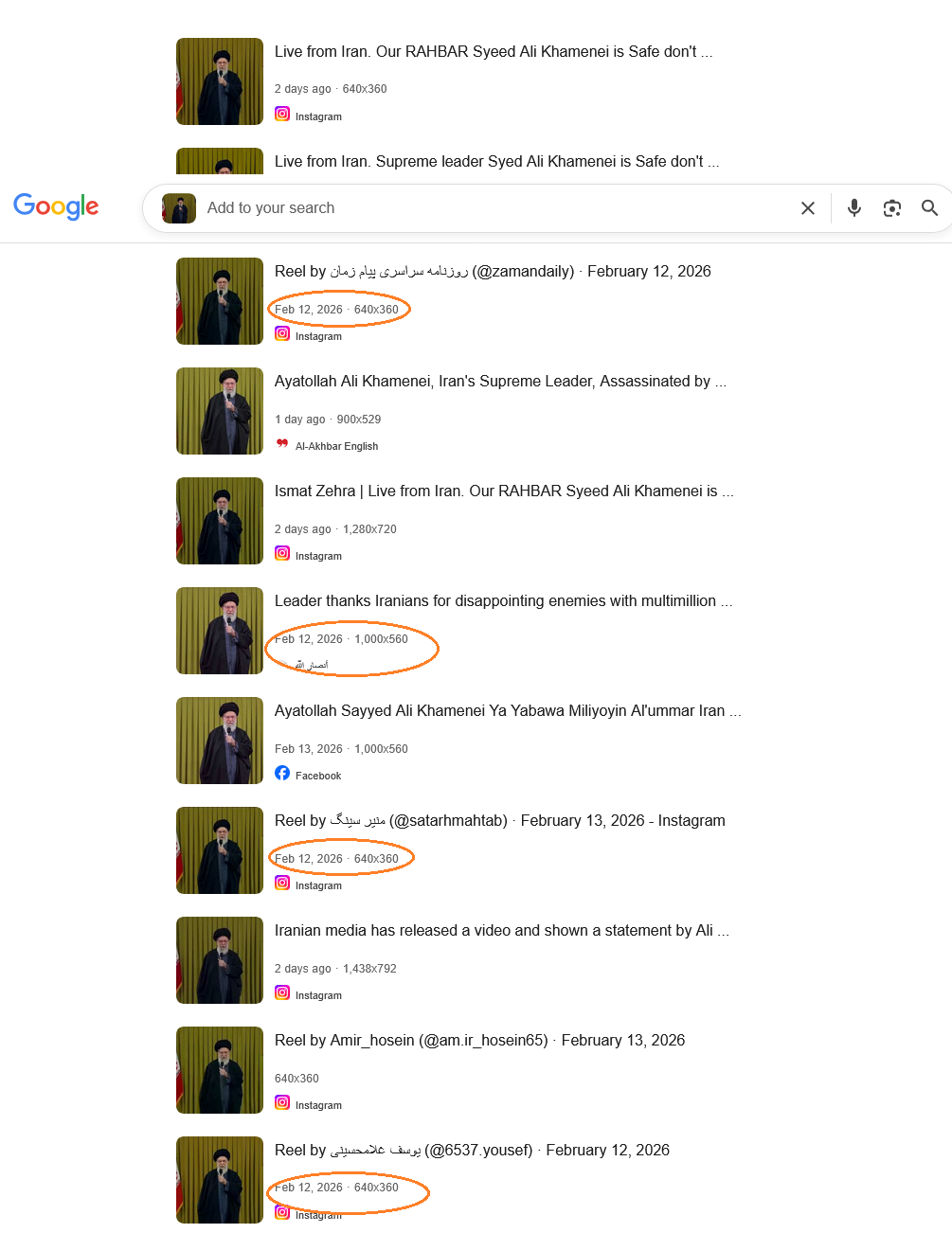Open Google Lens camera search icon
Image resolution: width=952 pixels, height=1233 pixels.
click(892, 208)
